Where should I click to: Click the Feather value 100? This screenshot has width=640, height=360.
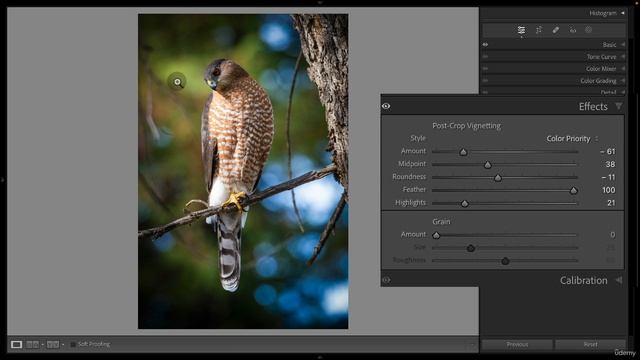[x=608, y=190]
